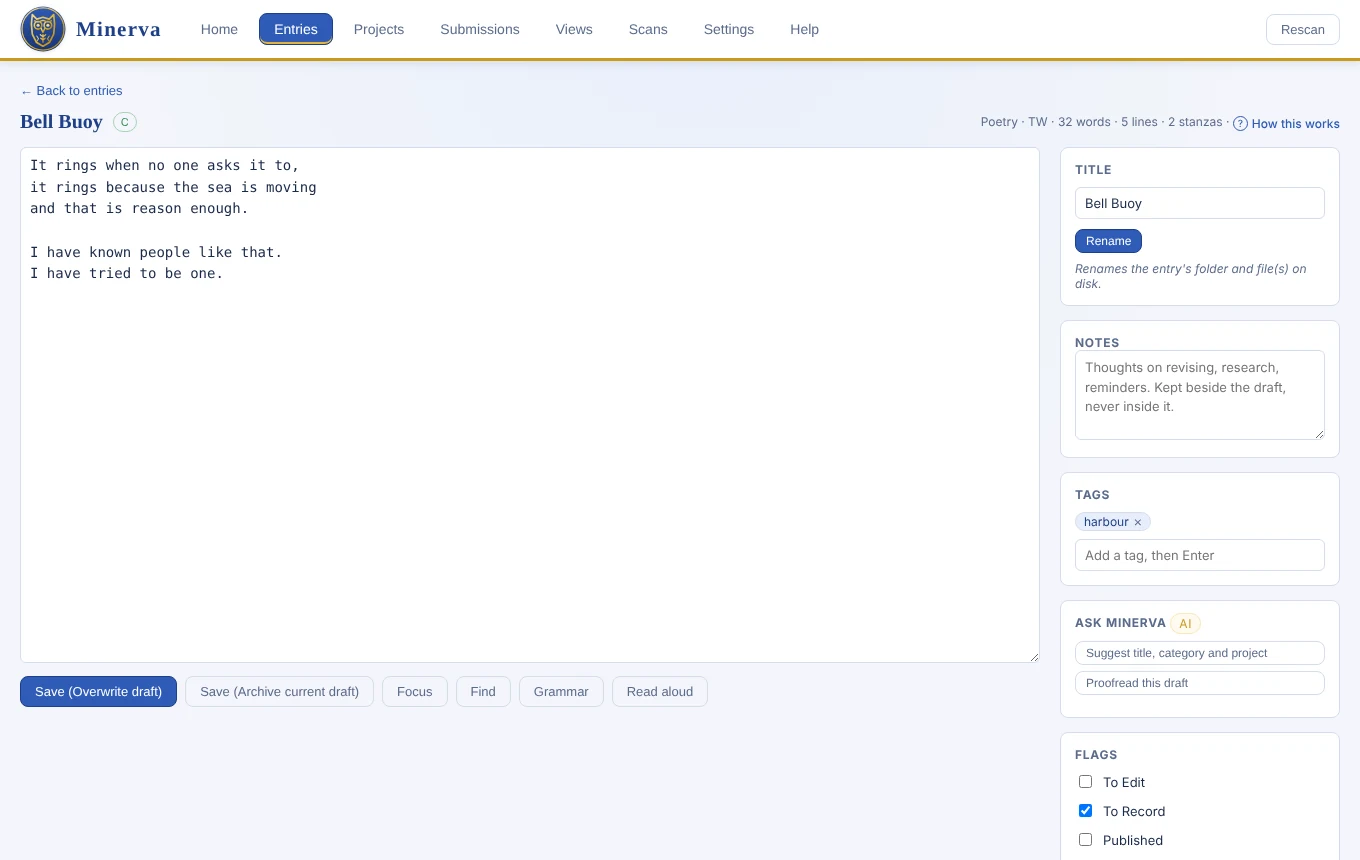Image resolution: width=1360 pixels, height=860 pixels.
Task: Open the Entries section
Action: click(x=296, y=29)
